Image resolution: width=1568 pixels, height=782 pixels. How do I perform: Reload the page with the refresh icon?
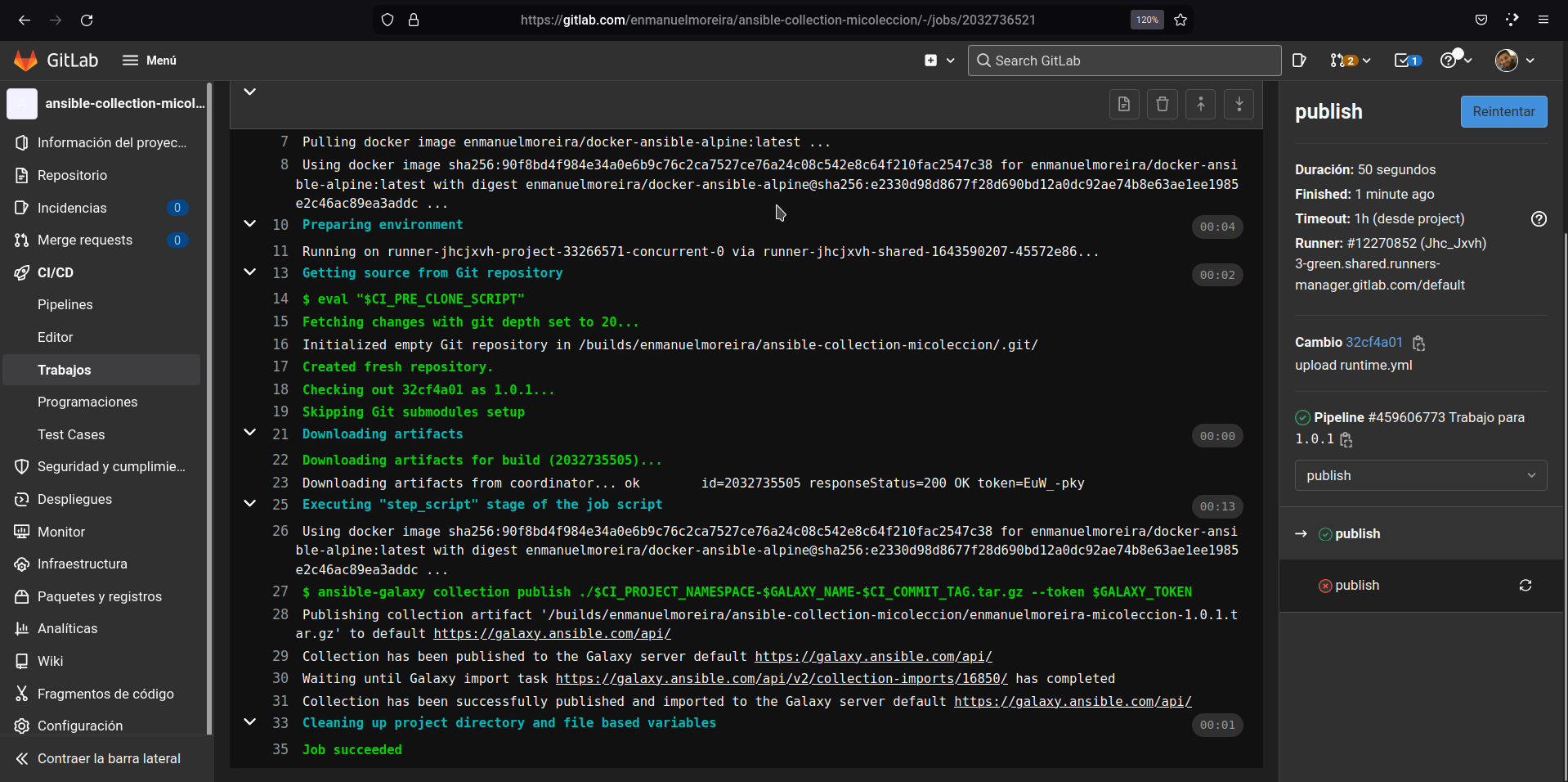(x=87, y=20)
